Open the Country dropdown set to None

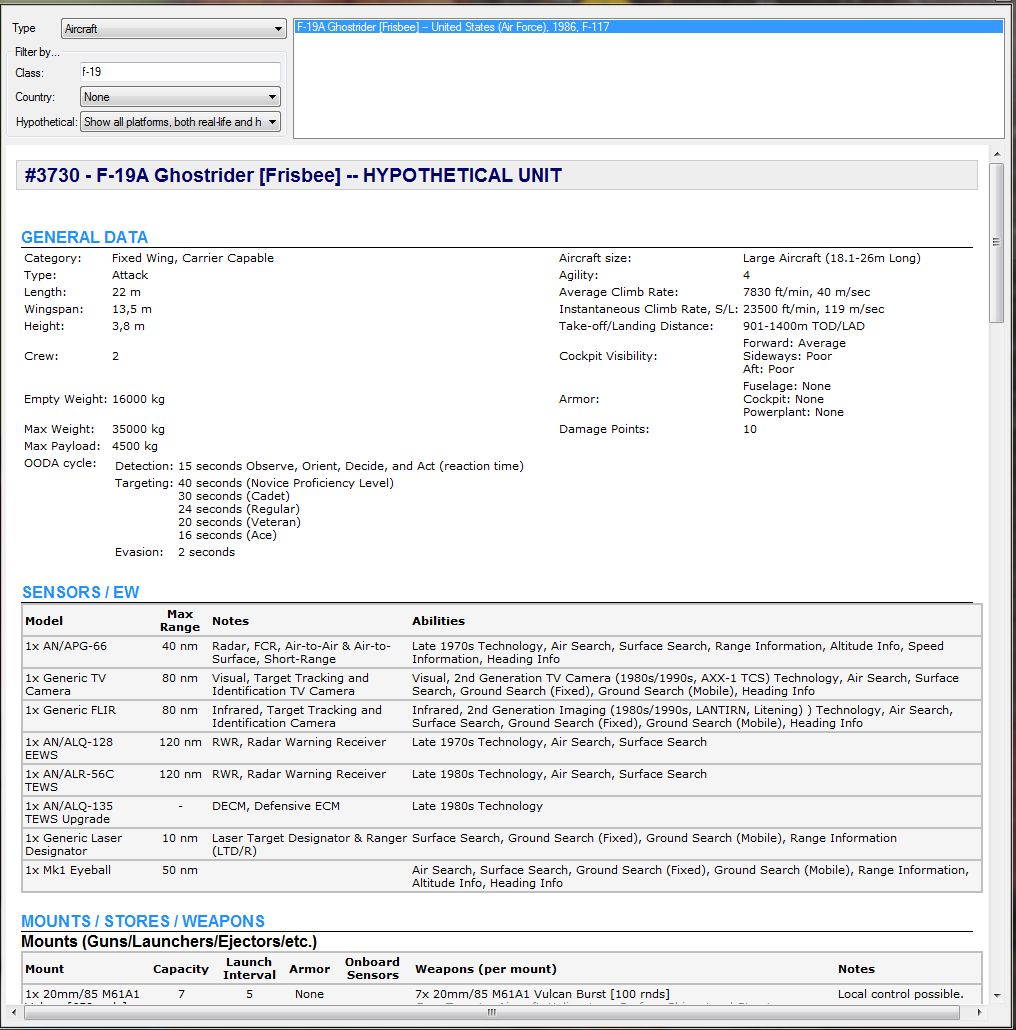(x=180, y=97)
